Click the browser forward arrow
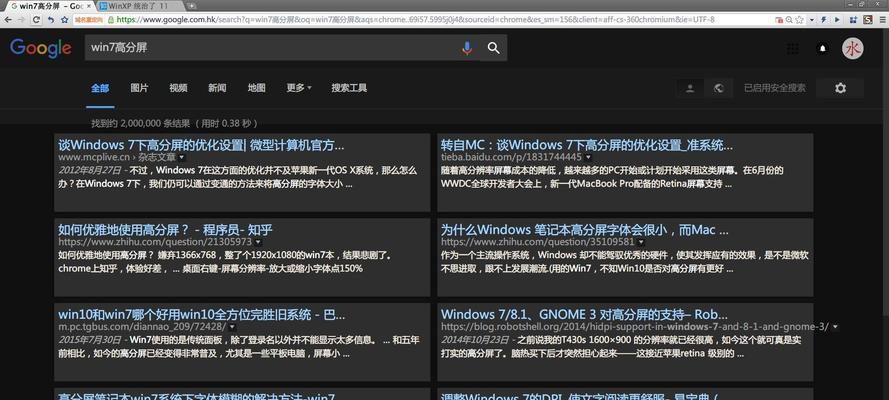This screenshot has height=400, width=889. point(22,19)
